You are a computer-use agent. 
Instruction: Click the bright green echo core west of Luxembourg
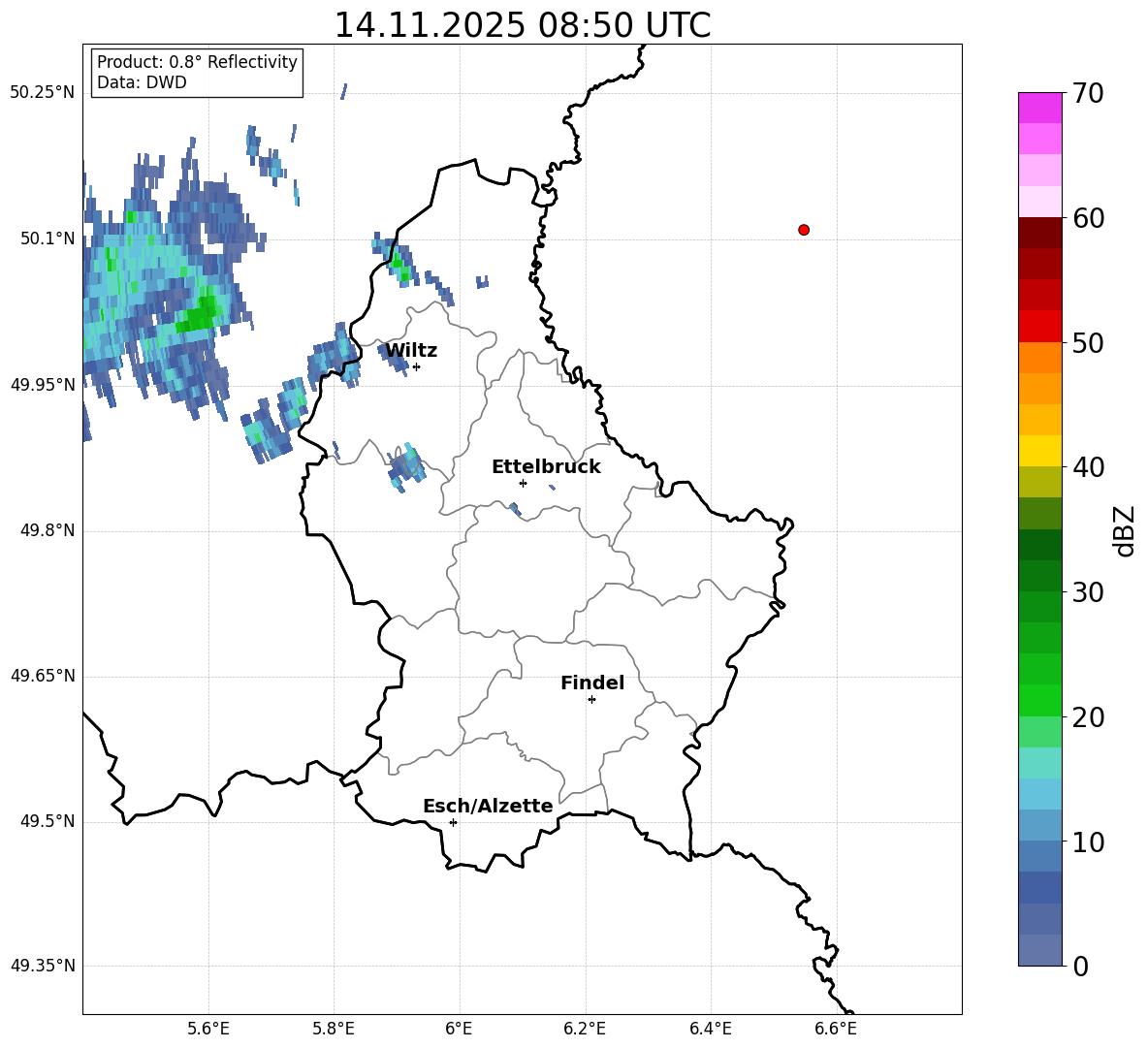coord(198,315)
